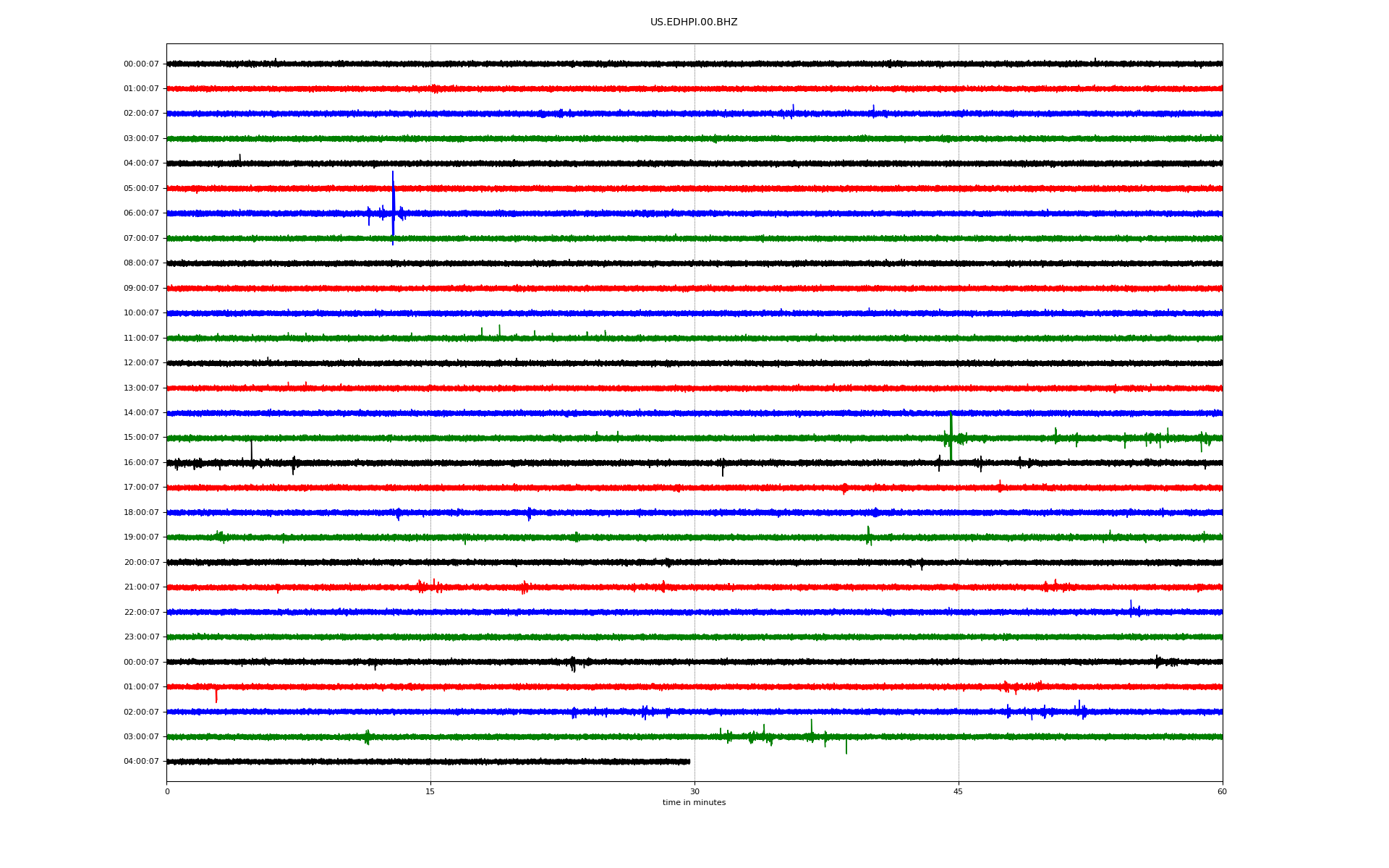Click the x-axis tick label 0
The width and height of the screenshot is (1389, 868).
click(x=167, y=791)
